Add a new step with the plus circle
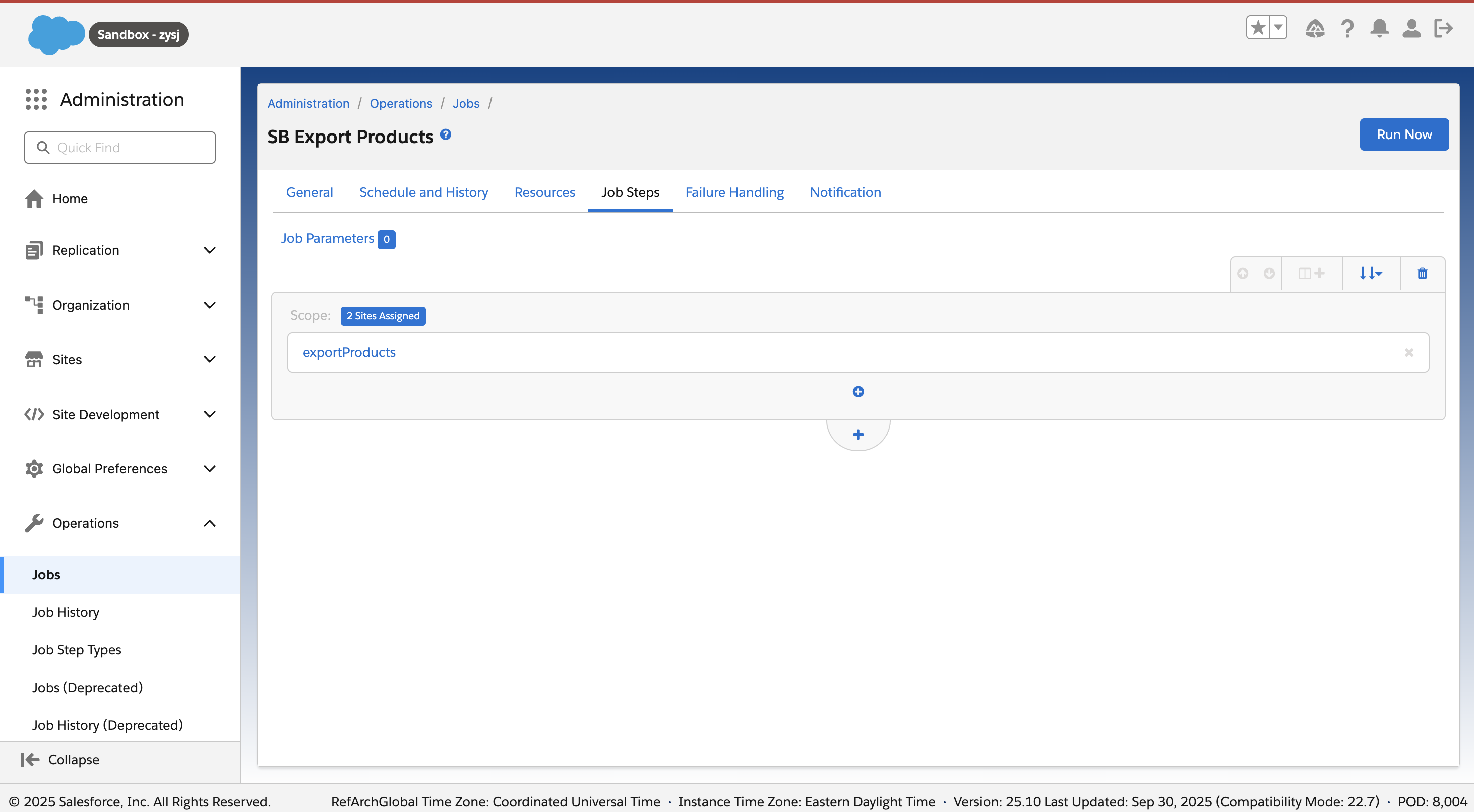Viewport: 1474px width, 812px height. pyautogui.click(x=857, y=391)
